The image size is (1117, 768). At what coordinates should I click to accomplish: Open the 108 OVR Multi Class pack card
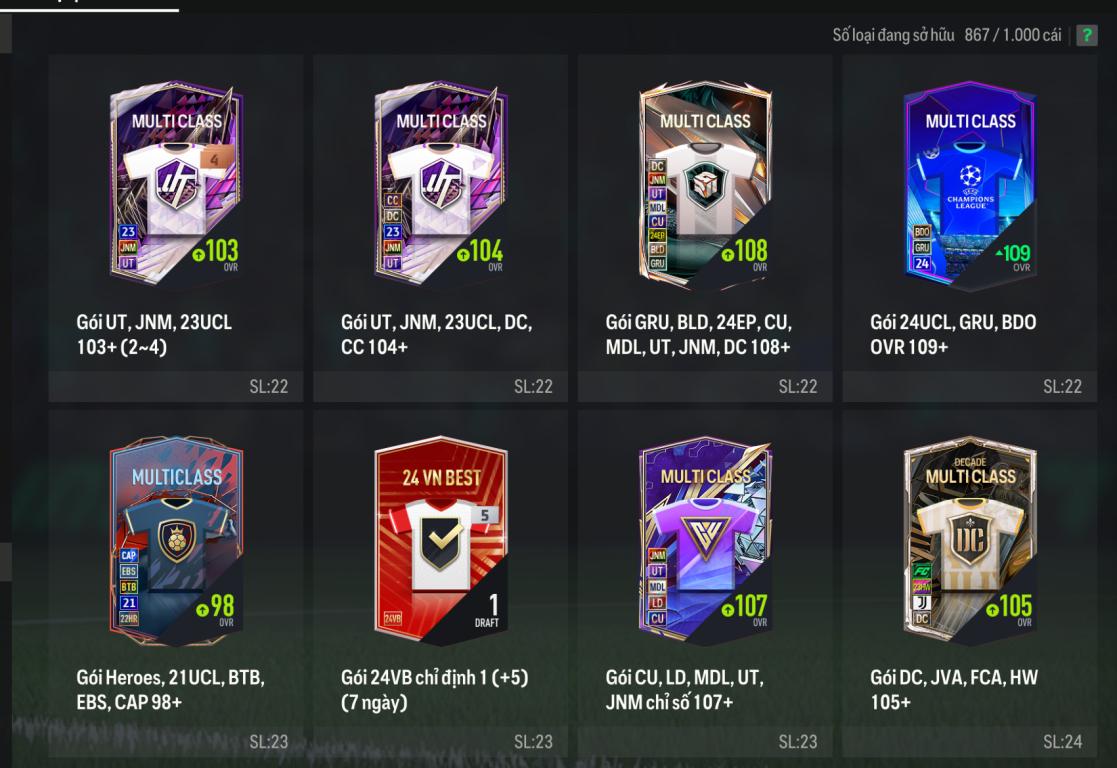(705, 184)
